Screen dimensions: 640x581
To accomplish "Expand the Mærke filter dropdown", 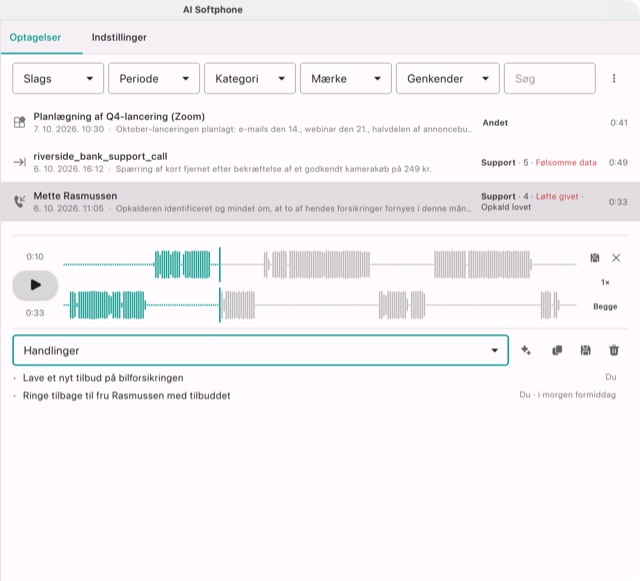I will click(346, 78).
